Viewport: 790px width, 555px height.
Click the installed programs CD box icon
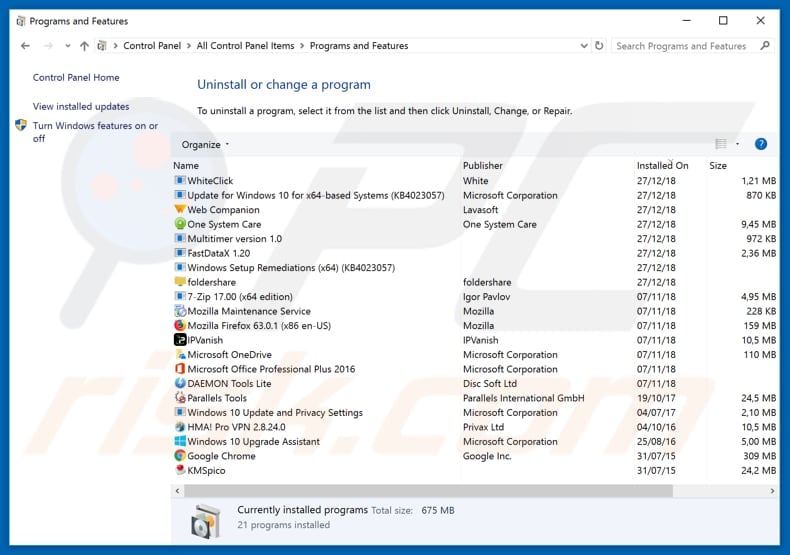(206, 521)
